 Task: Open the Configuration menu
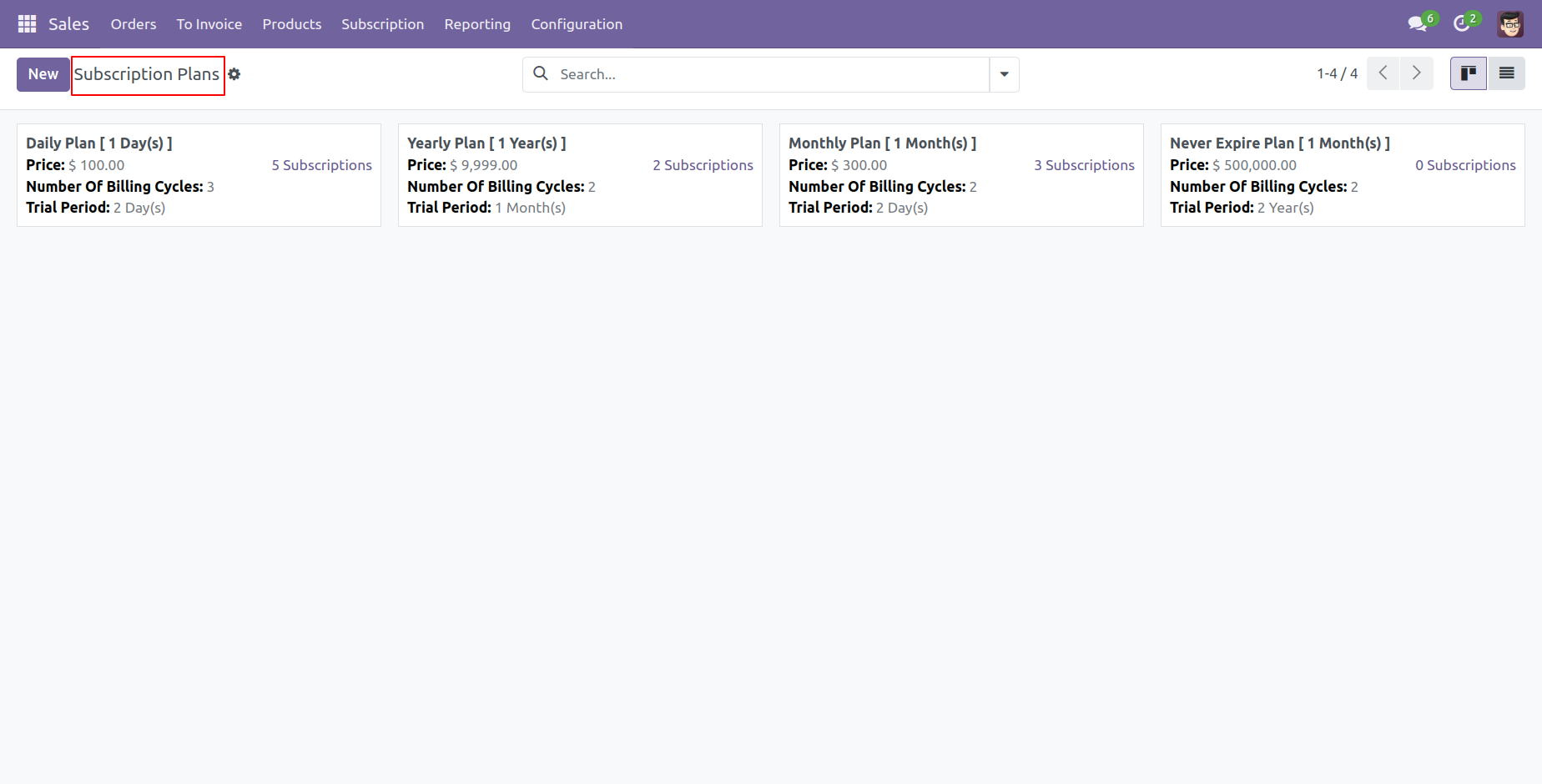coord(577,24)
